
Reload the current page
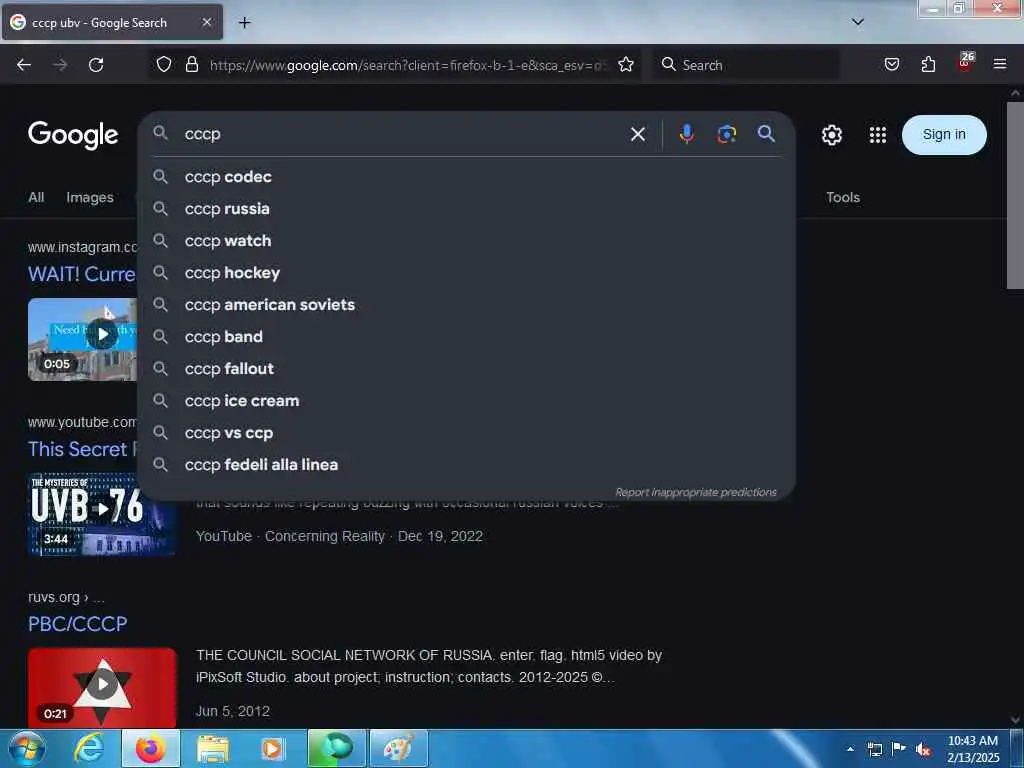click(96, 65)
